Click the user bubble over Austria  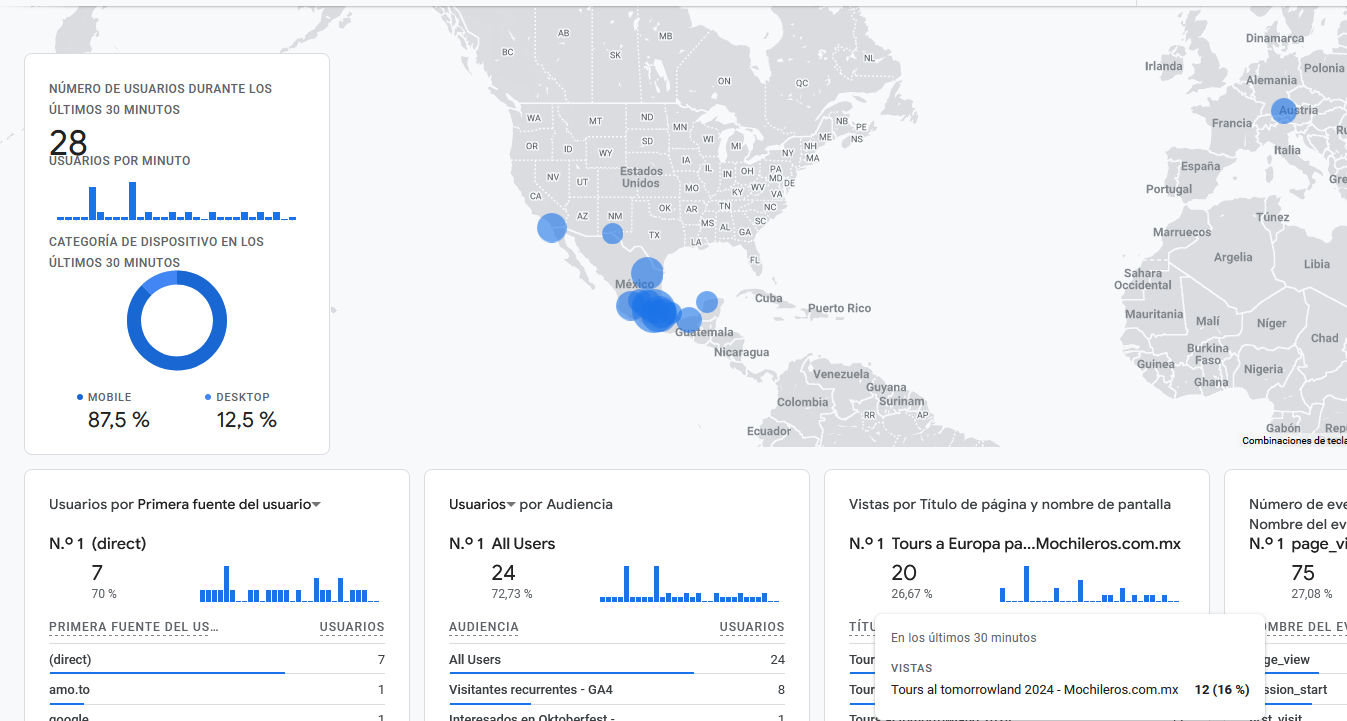click(1284, 111)
